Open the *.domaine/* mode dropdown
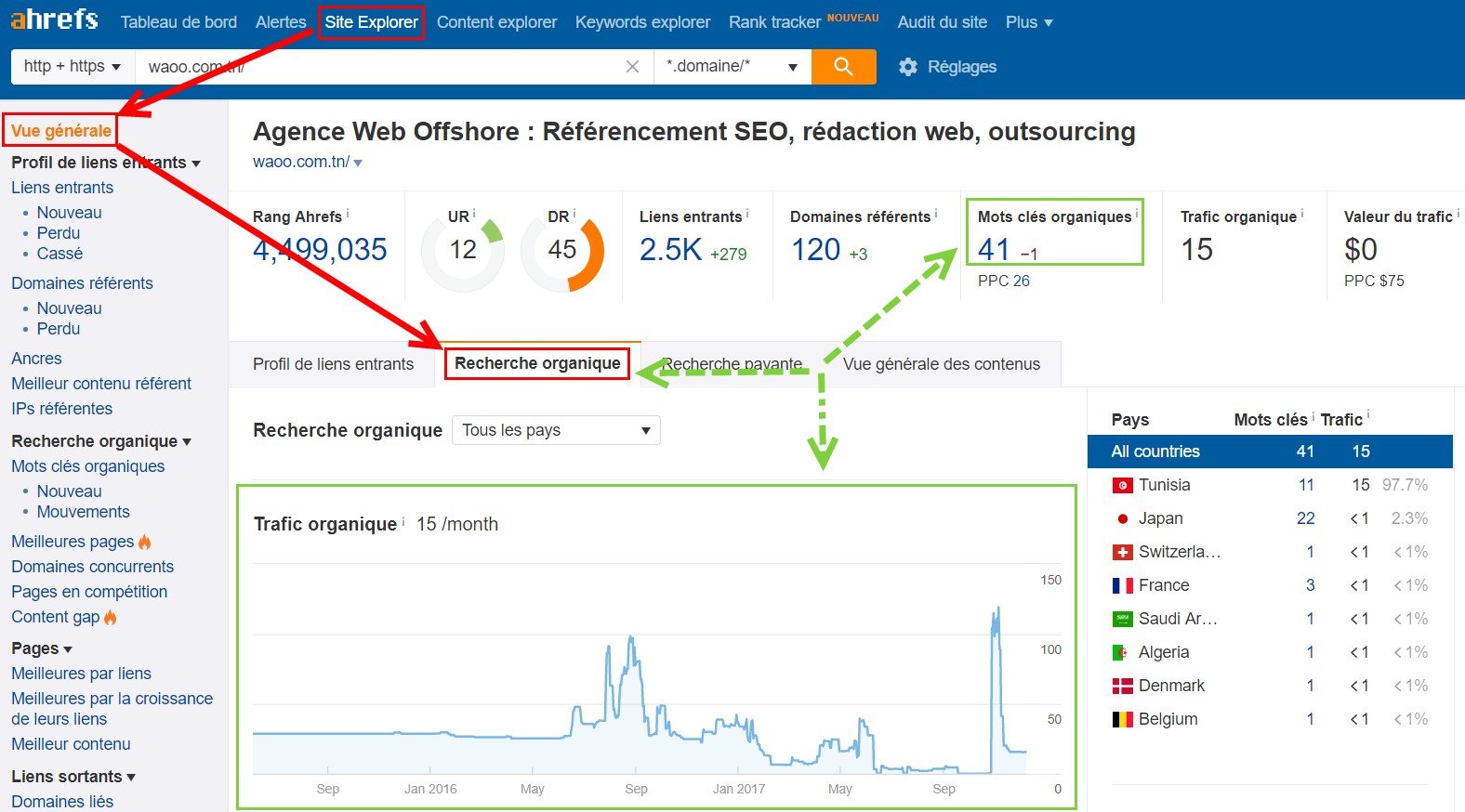Image resolution: width=1465 pixels, height=812 pixels. [732, 66]
